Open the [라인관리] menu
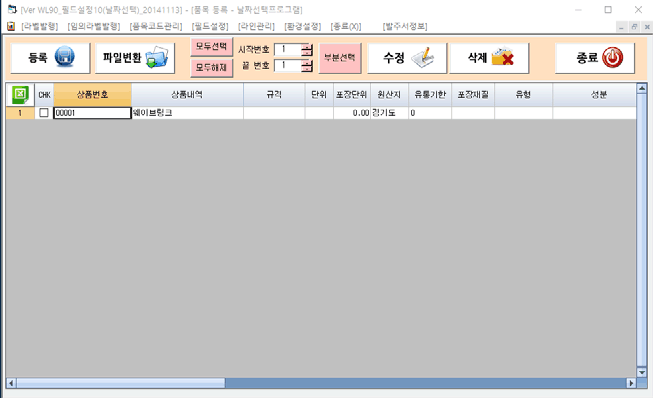The image size is (653, 398). click(257, 26)
